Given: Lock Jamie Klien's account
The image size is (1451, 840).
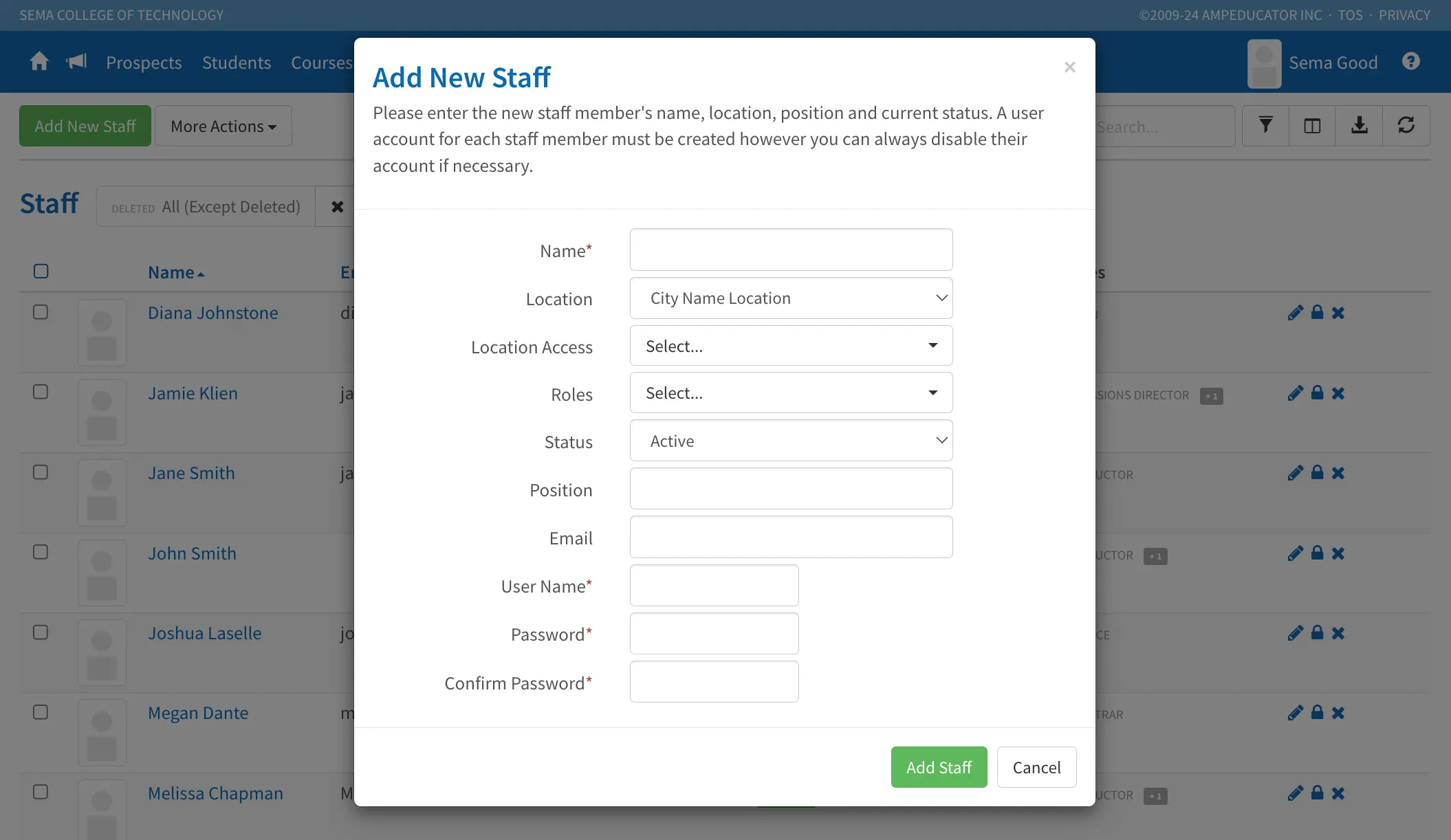Looking at the screenshot, I should tap(1317, 393).
